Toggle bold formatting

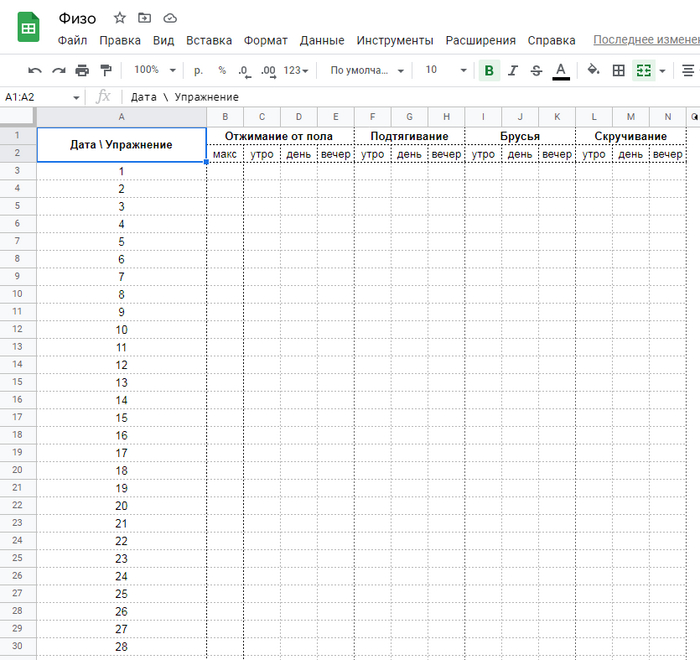(x=489, y=70)
